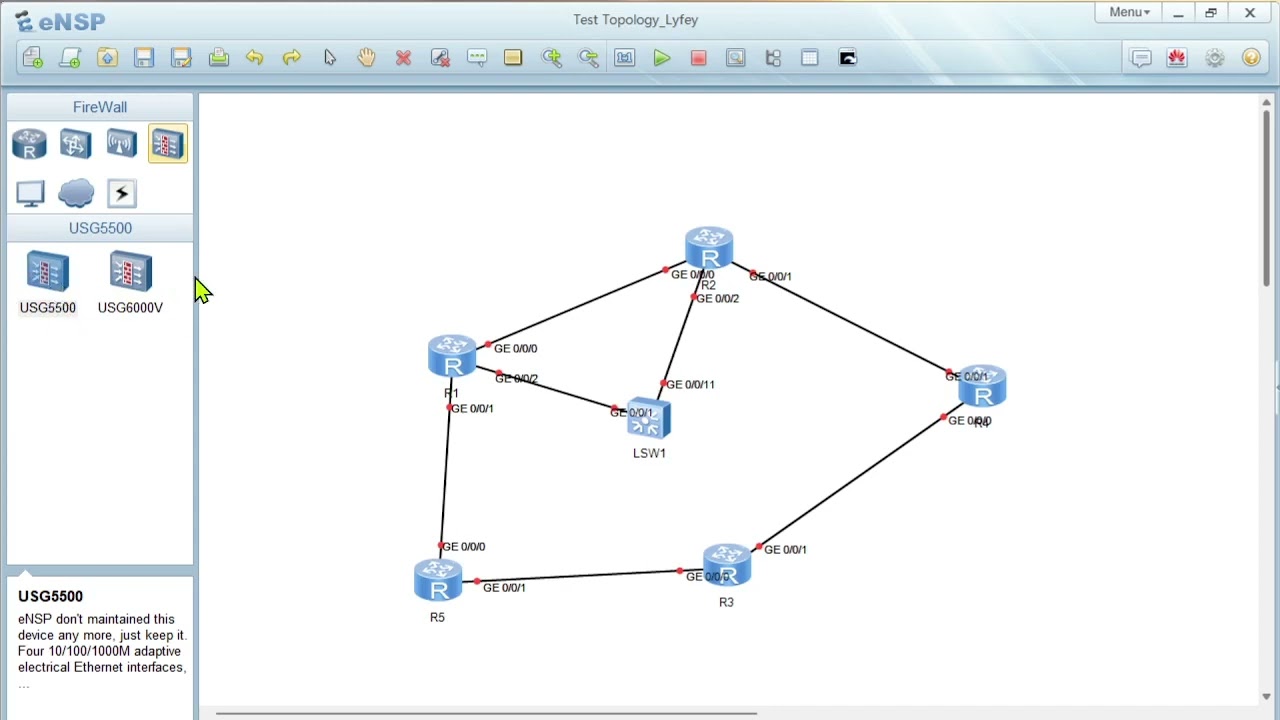Select switch LSW1 in topology
Image resolution: width=1280 pixels, height=720 pixels.
[649, 420]
